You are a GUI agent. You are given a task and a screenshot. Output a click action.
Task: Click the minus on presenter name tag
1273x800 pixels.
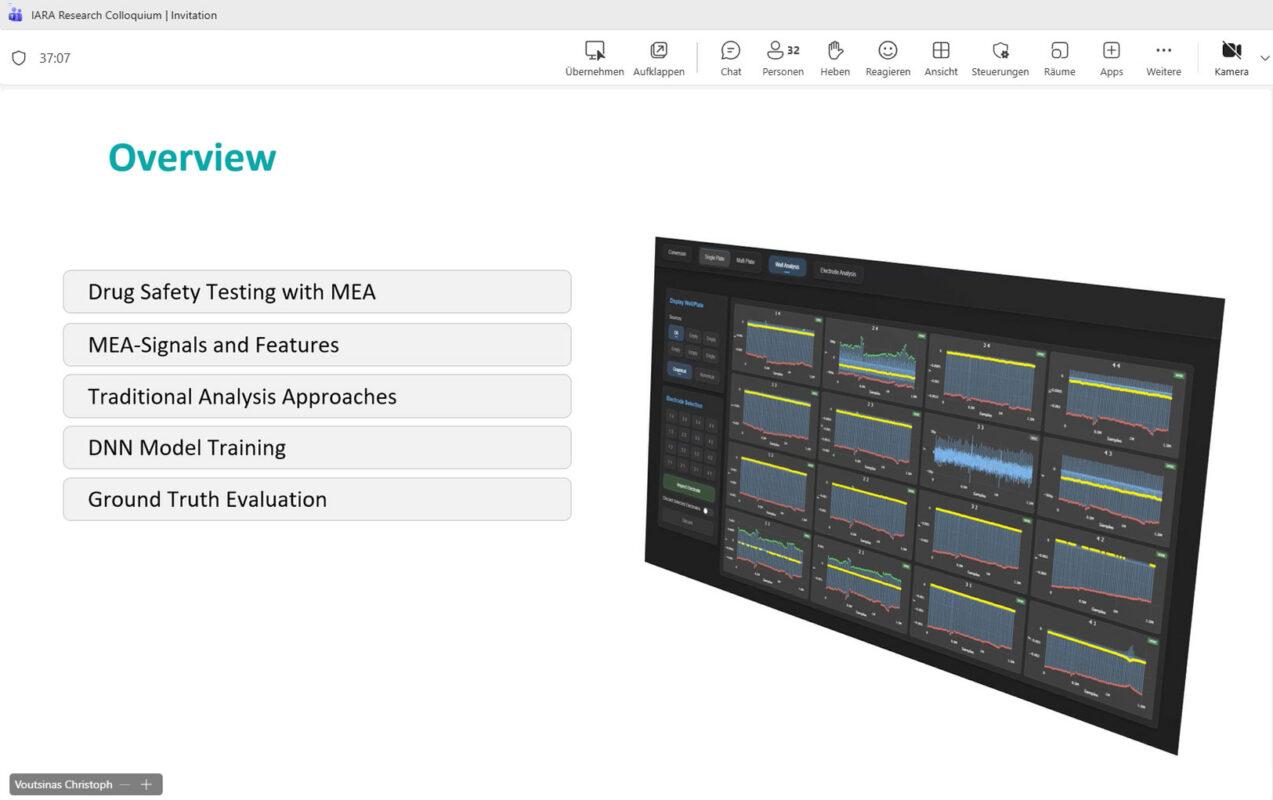(x=125, y=785)
